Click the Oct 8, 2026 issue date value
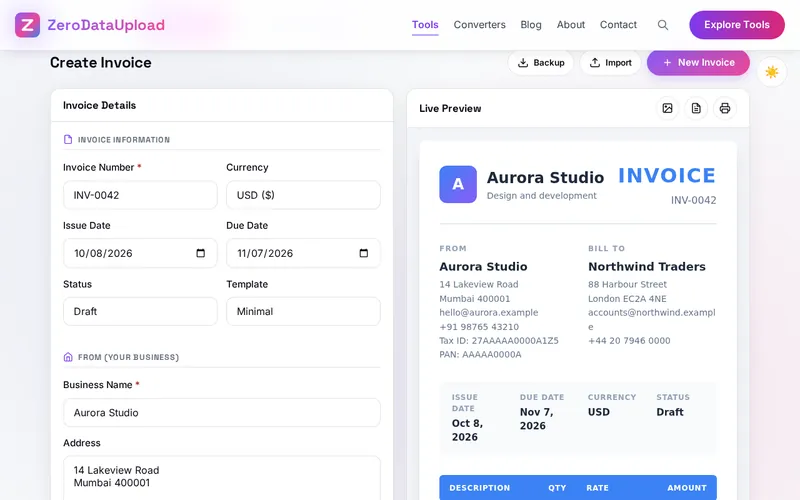The width and height of the screenshot is (800, 500). [467, 430]
